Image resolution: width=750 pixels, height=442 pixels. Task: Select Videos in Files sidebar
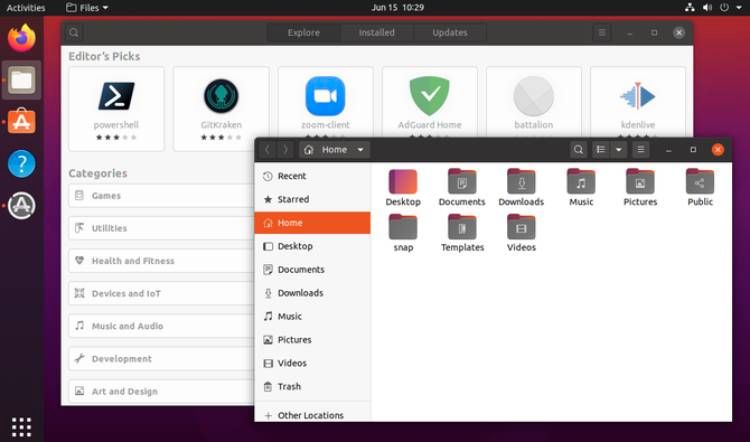point(312,363)
